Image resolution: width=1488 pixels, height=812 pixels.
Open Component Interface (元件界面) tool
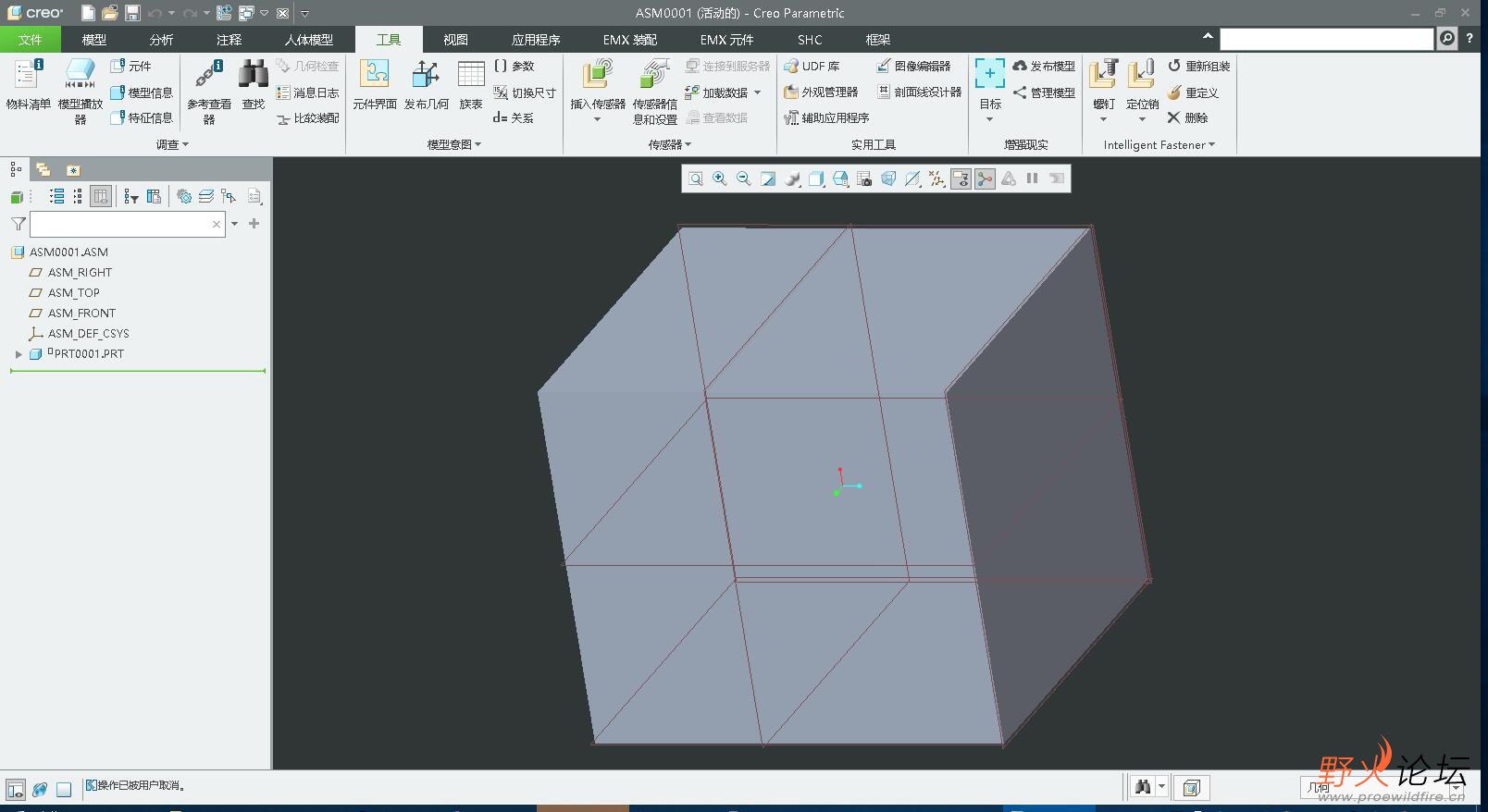[375, 85]
